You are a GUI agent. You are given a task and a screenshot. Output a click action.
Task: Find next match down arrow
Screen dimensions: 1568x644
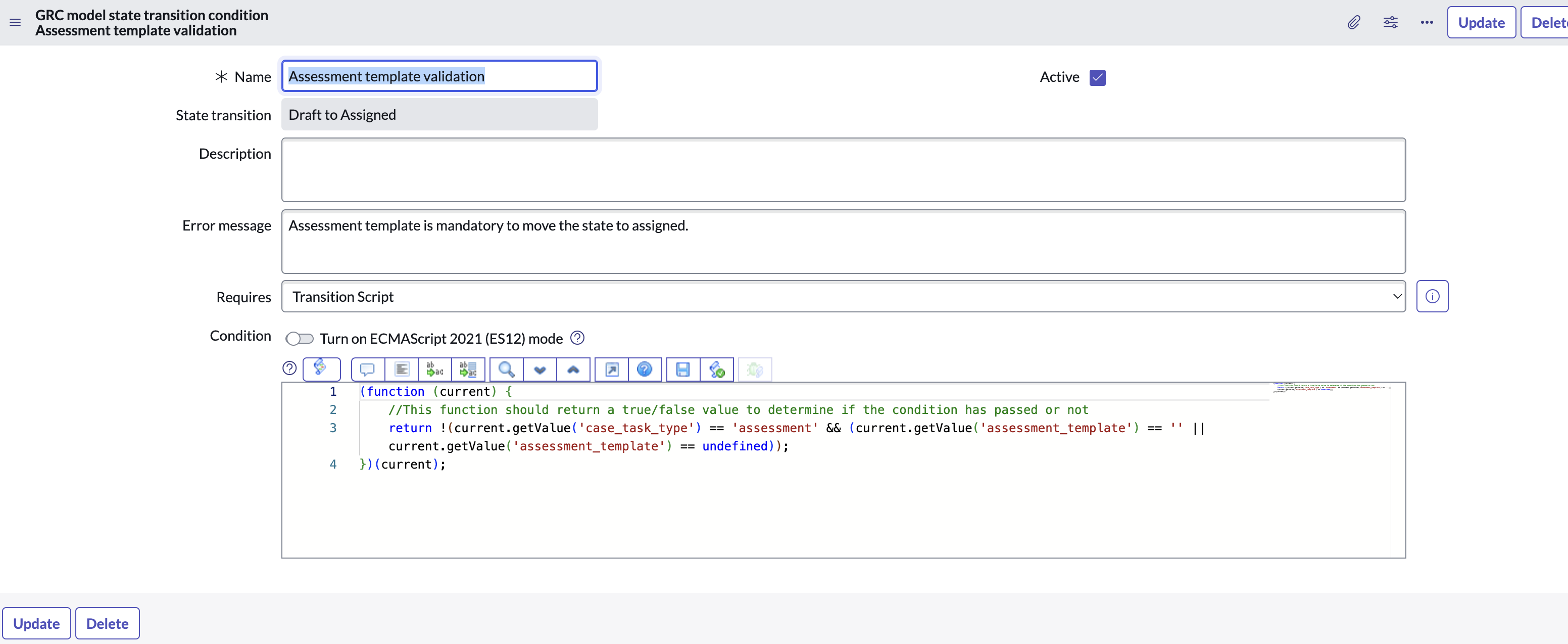(x=540, y=369)
